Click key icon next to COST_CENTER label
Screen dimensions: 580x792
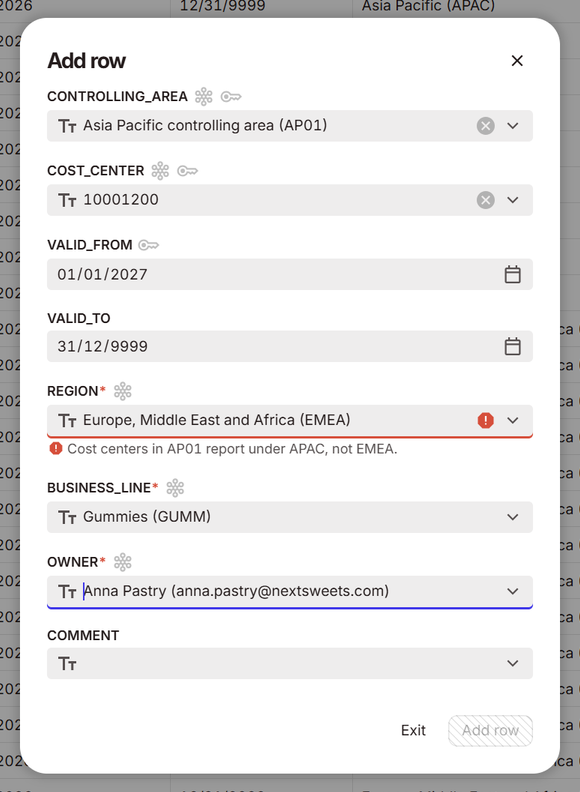187,171
